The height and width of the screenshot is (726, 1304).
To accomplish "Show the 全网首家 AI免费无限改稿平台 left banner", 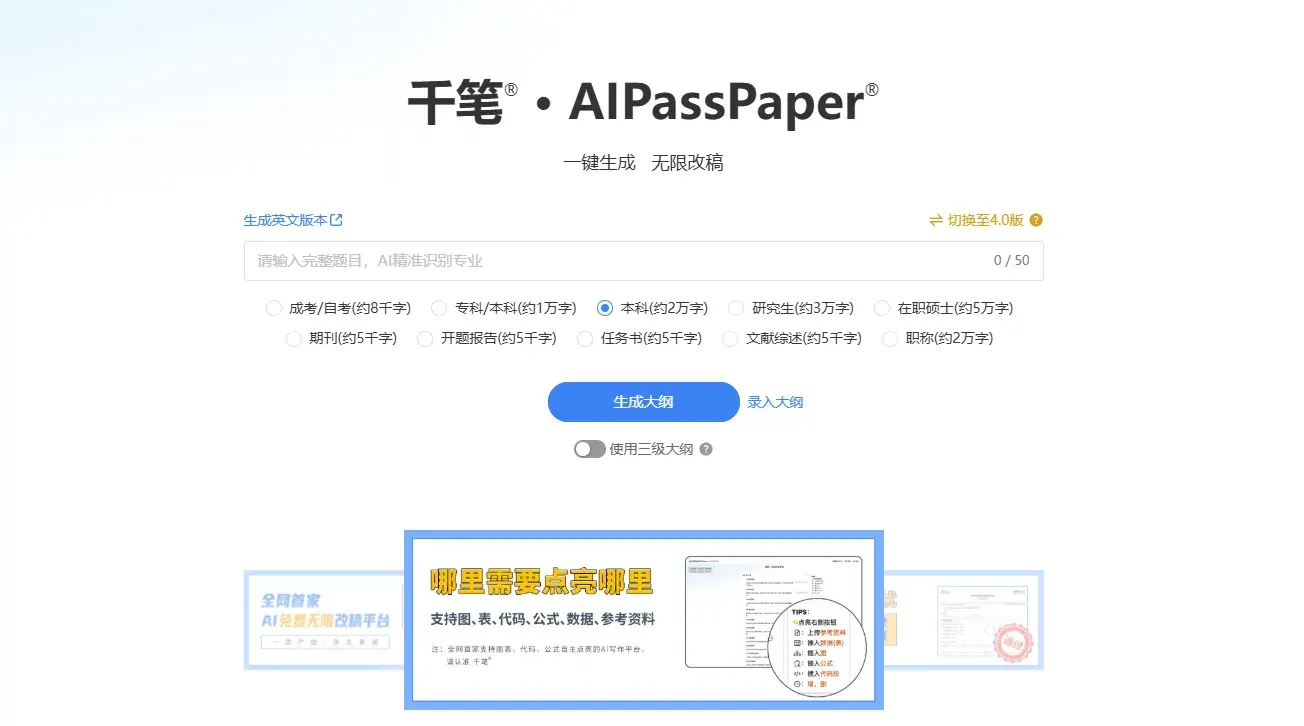I will [x=323, y=620].
